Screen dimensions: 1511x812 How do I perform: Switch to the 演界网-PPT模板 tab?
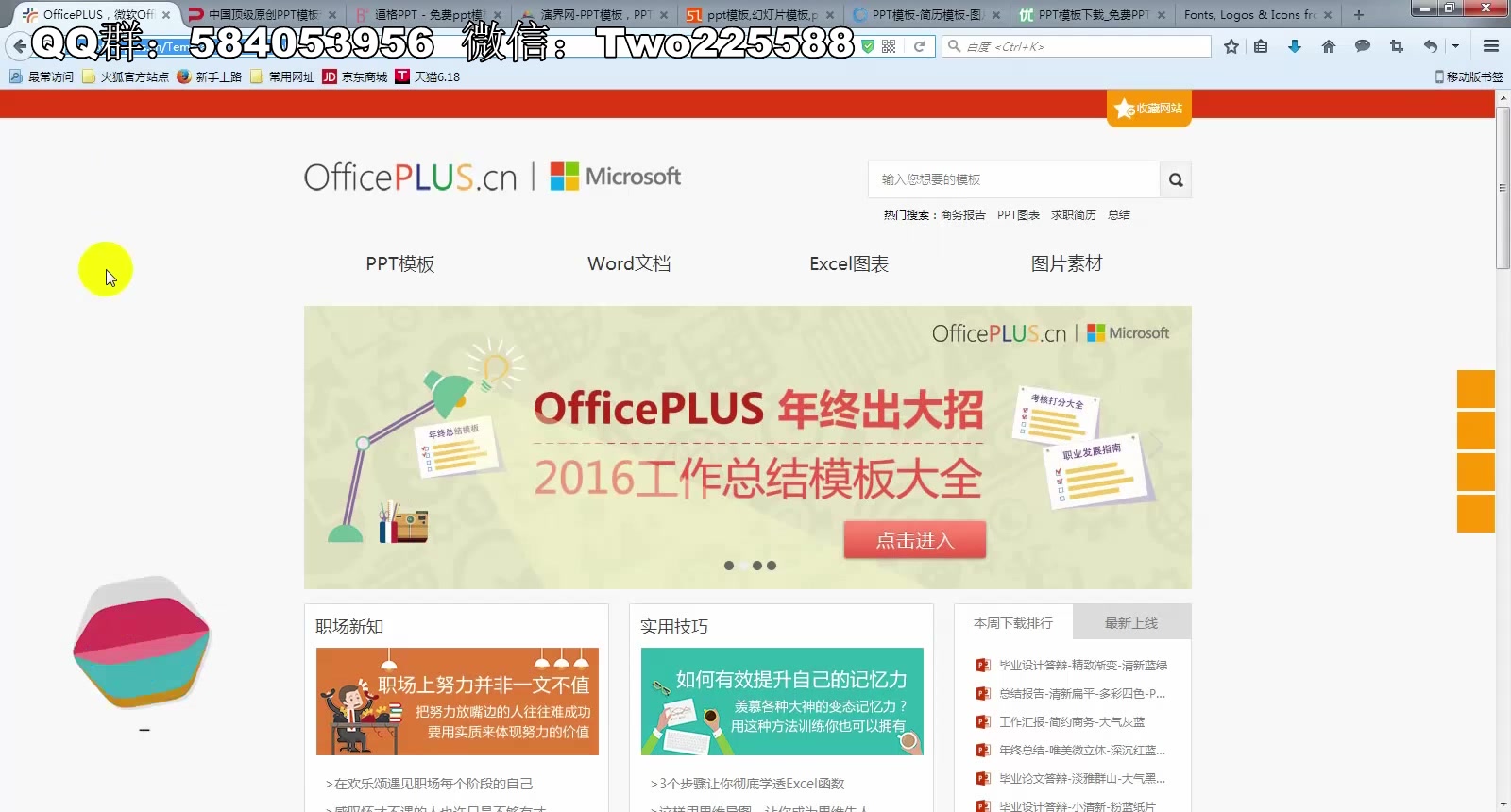(x=595, y=14)
